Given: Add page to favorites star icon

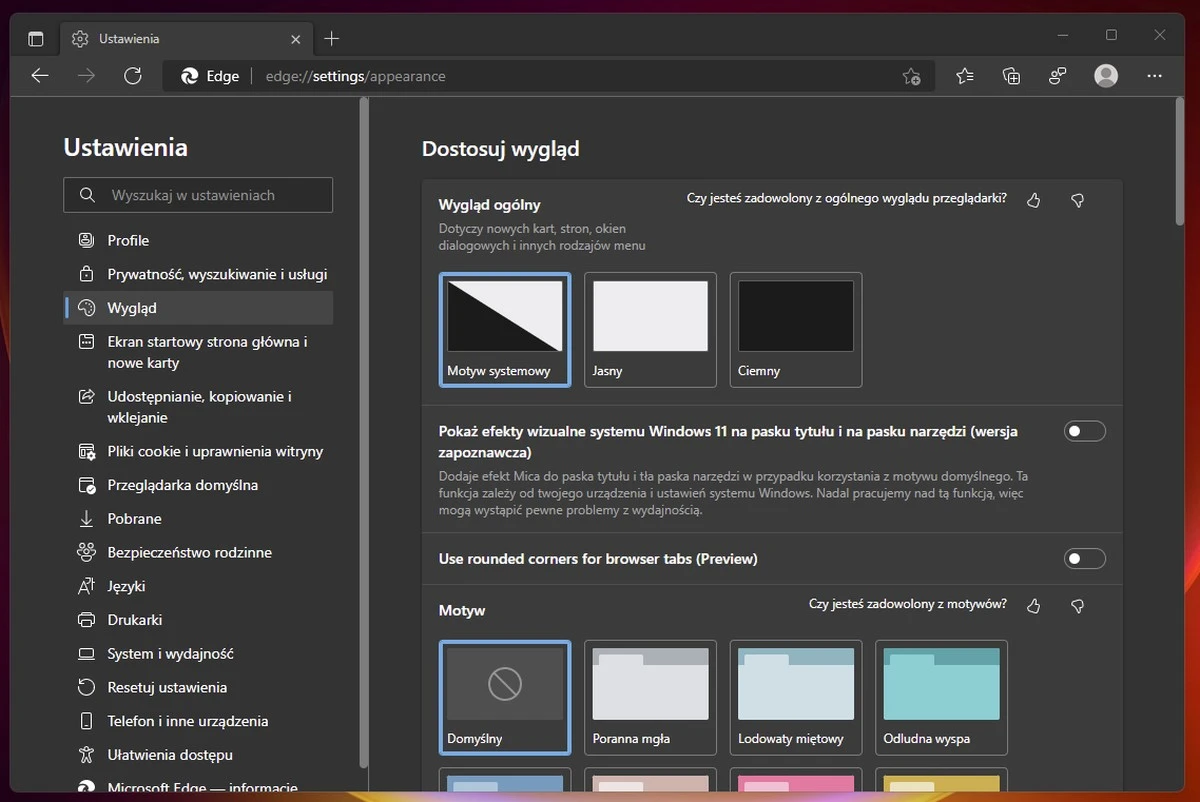Looking at the screenshot, I should 911,76.
